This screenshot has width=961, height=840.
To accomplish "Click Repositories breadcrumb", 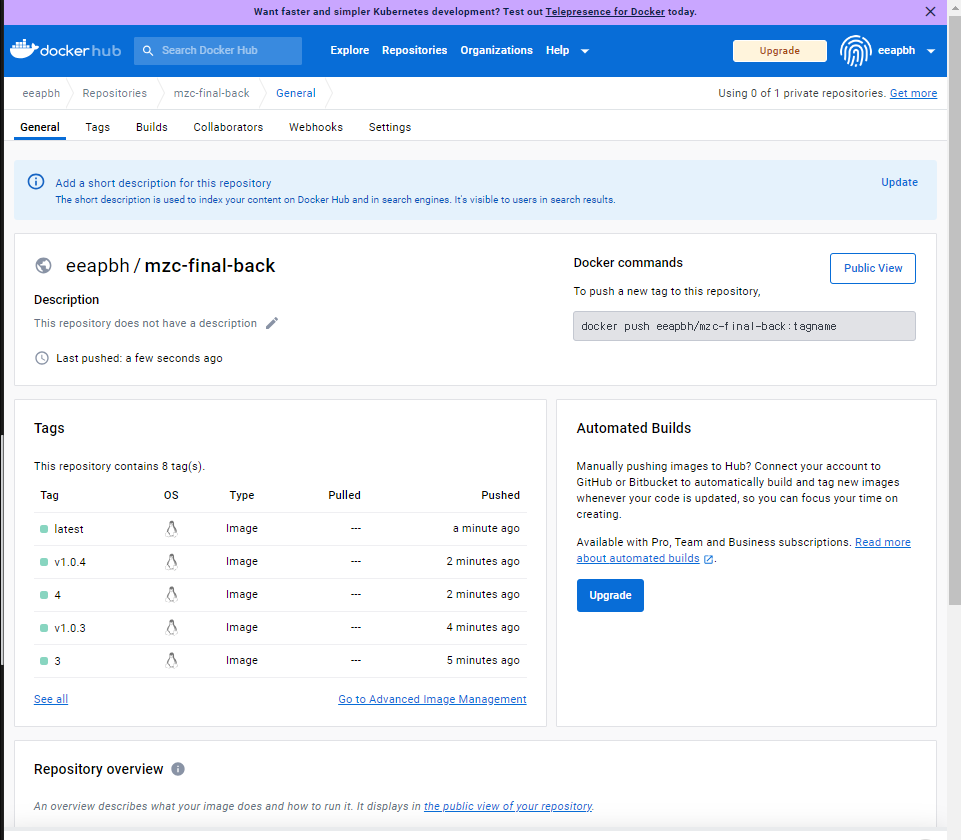I will pyautogui.click(x=115, y=93).
